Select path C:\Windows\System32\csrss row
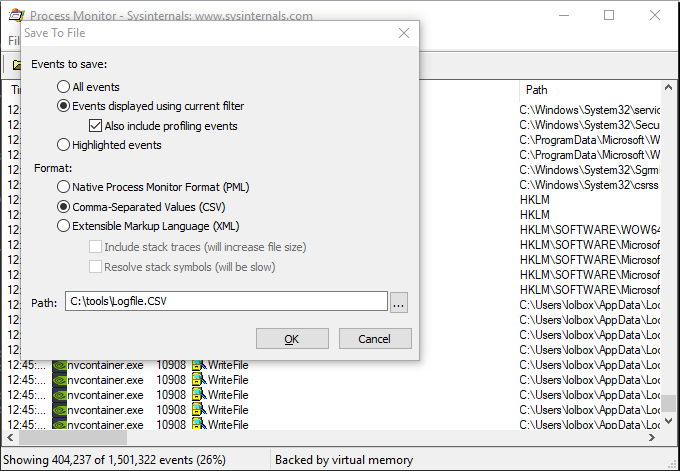Viewport: 680px width, 471px height. pyautogui.click(x=590, y=185)
